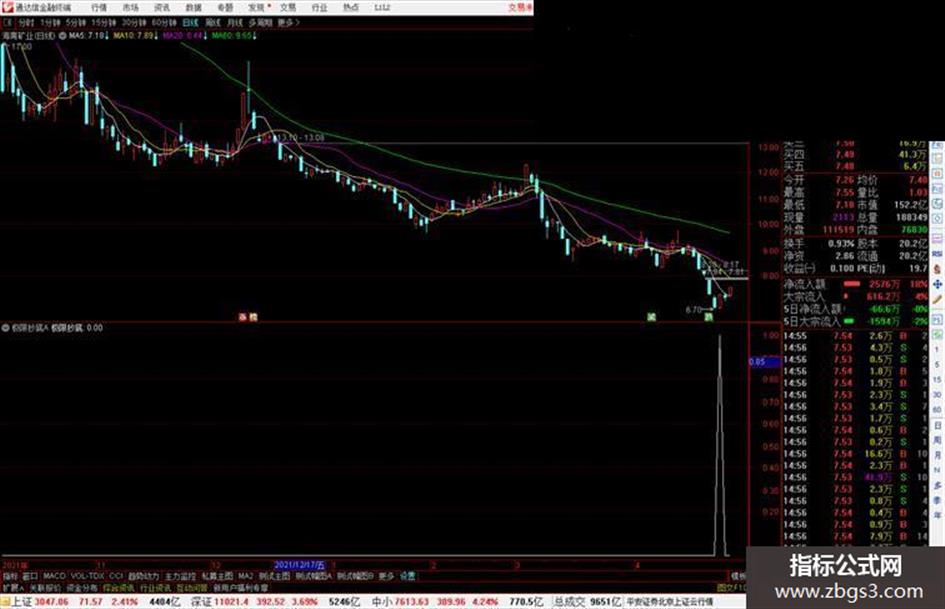Select the 日线 daily period tab
Viewport: 945px width, 609px height.
click(x=190, y=23)
